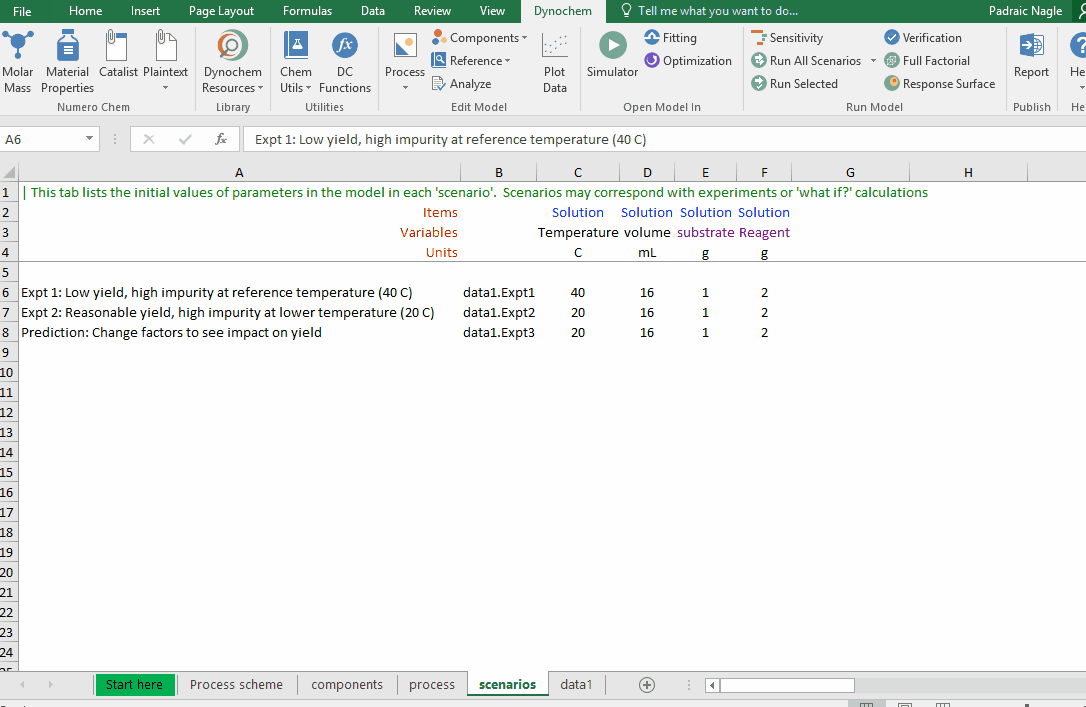Open the Simulator

[x=612, y=57]
